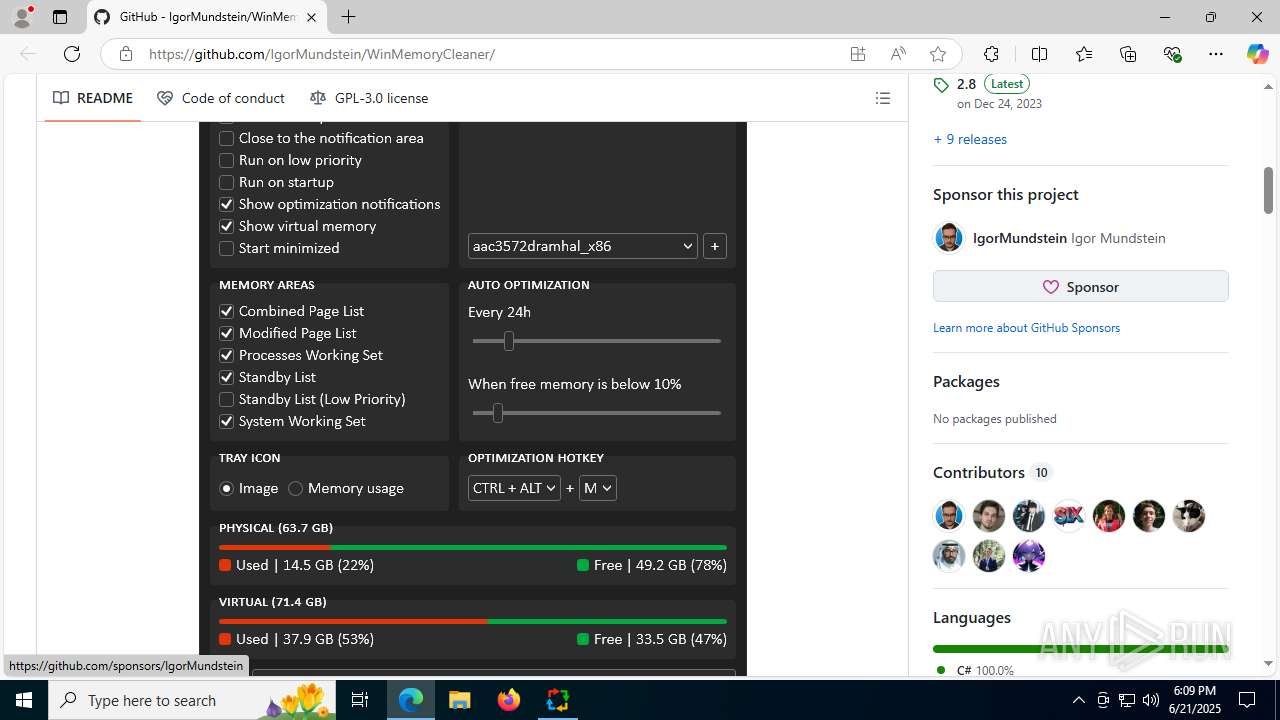Screen dimensions: 1280x720
Task: Open File Explorer from taskbar
Action: click(459, 700)
